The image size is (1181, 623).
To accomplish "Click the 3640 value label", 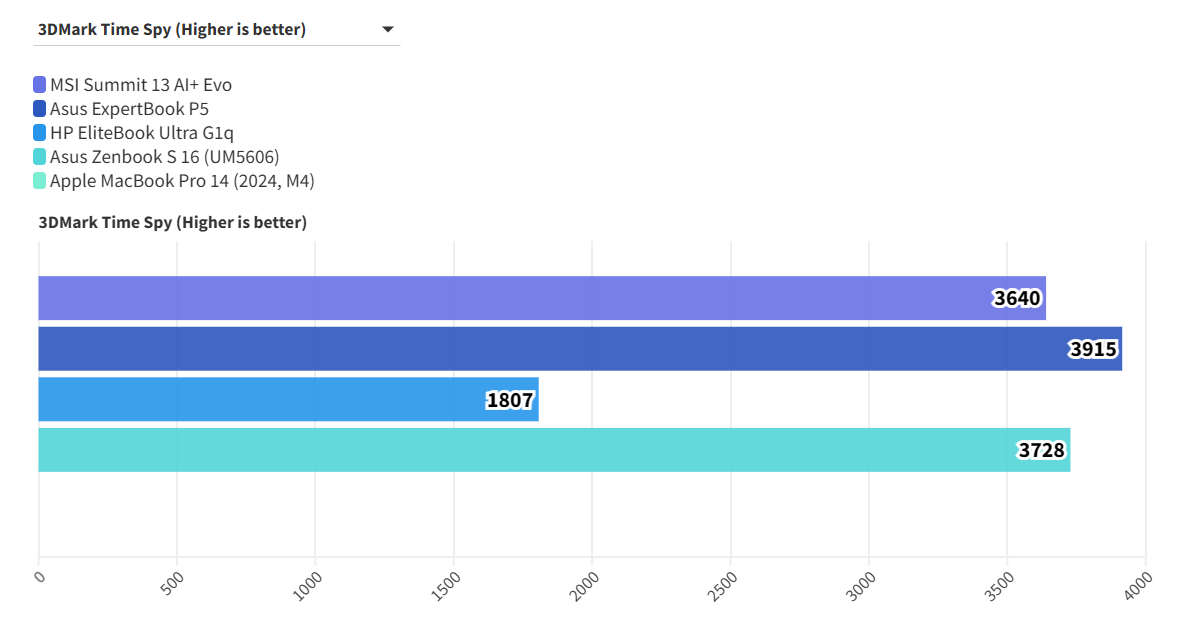I will [1017, 298].
